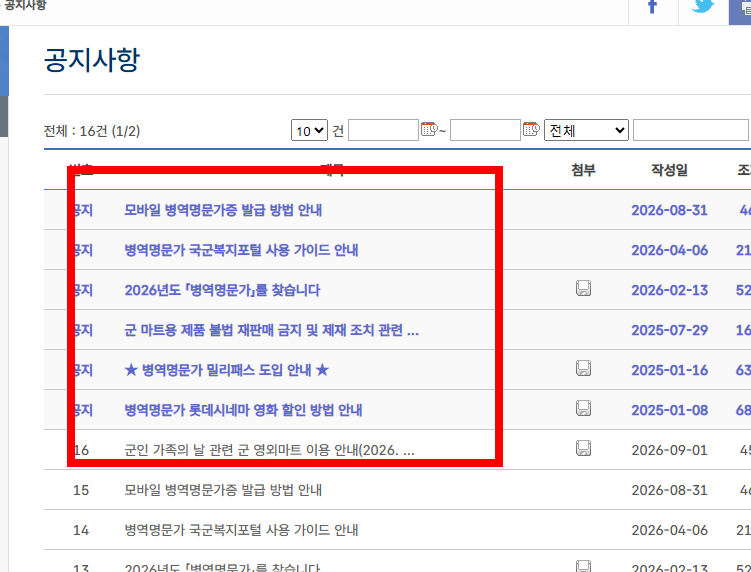
Task: Click the 작성일 column header
Action: pyautogui.click(x=669, y=170)
